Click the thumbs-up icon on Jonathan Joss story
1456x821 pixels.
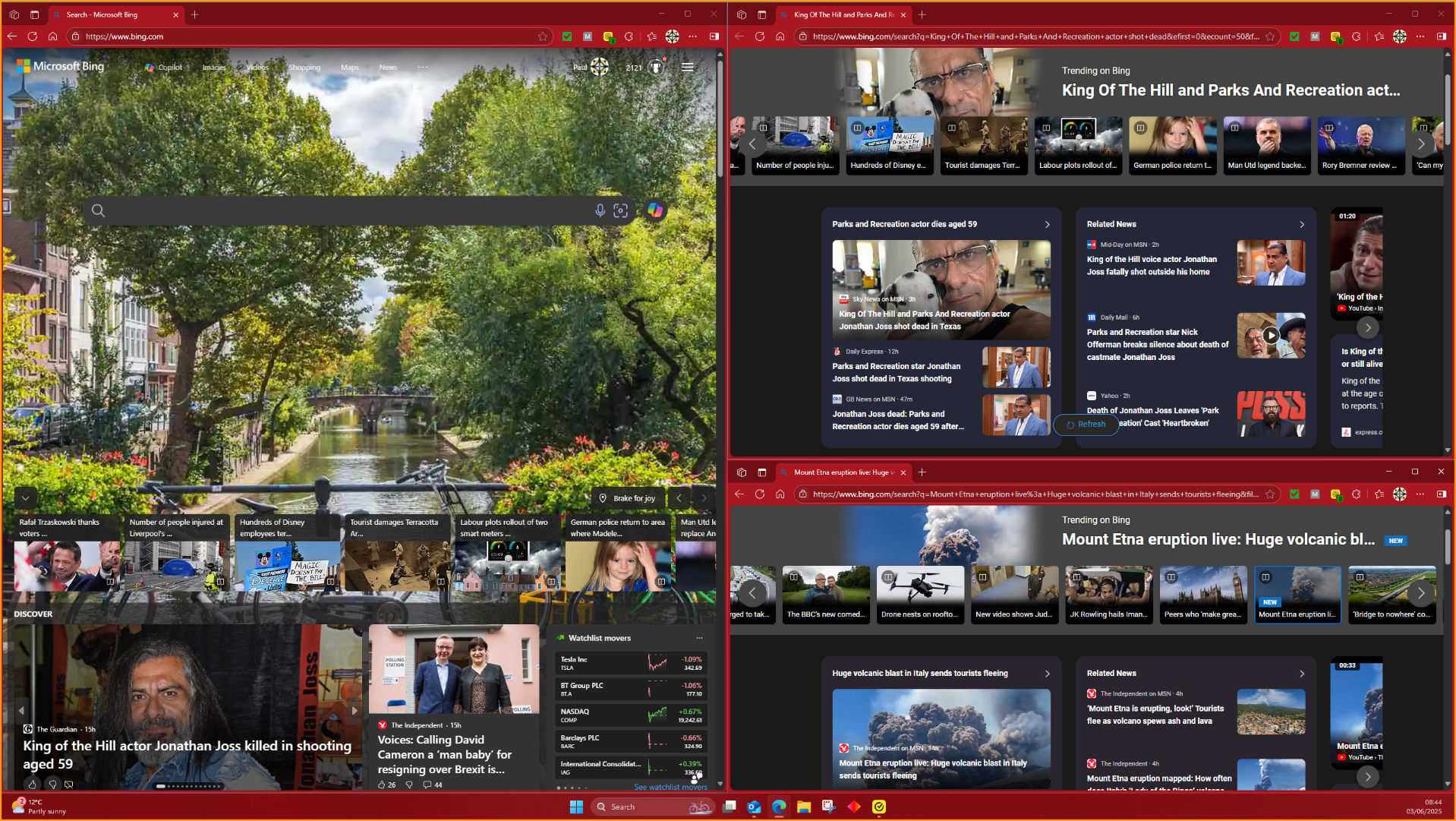[32, 784]
